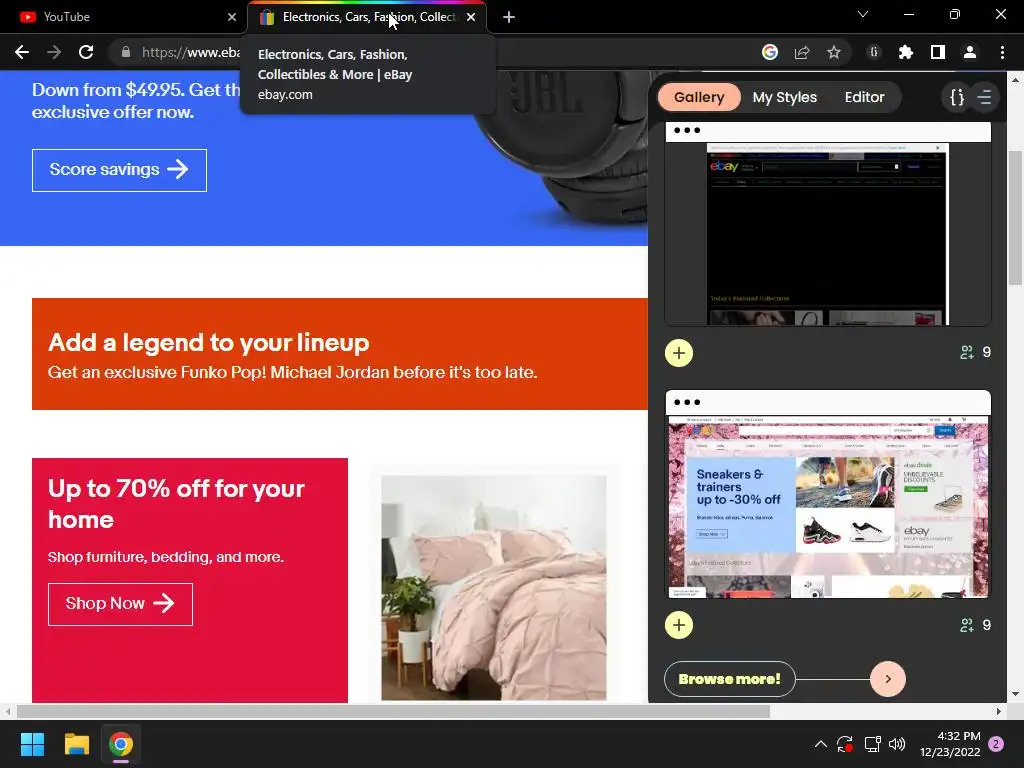Open the notification badge showing 2

tap(996, 744)
